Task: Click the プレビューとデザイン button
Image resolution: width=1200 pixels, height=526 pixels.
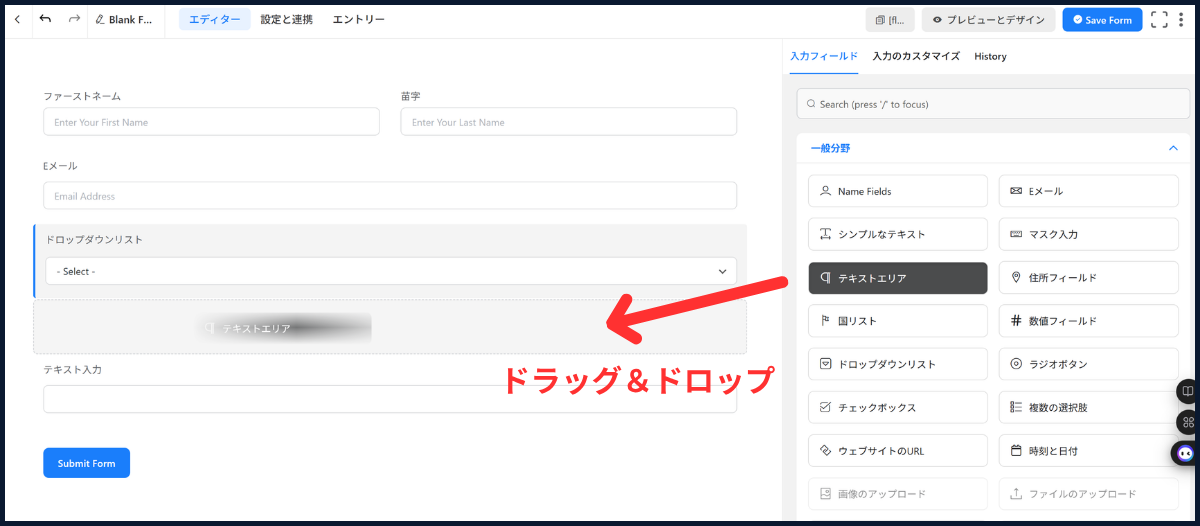Action: 988,20
